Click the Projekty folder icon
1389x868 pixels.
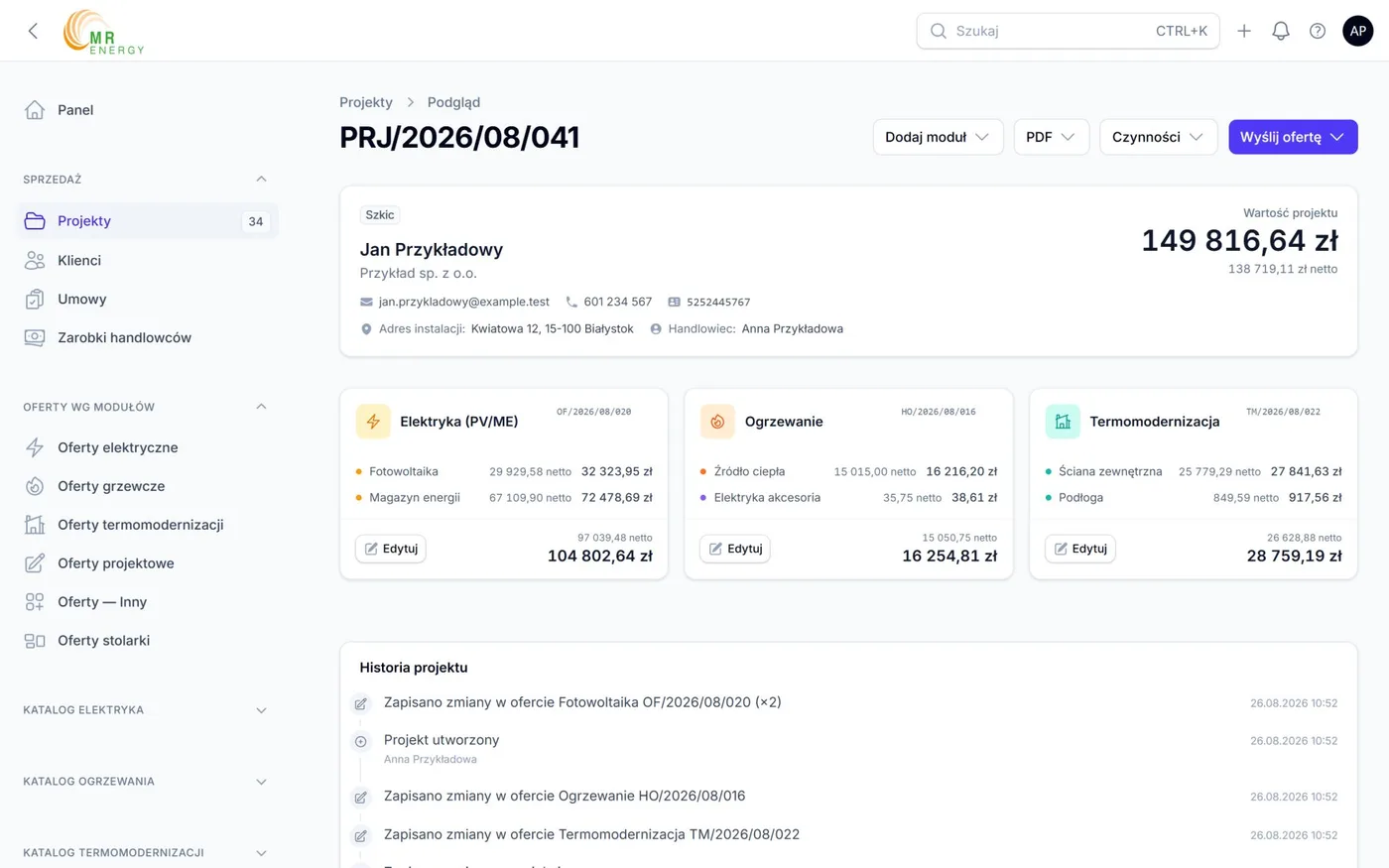(x=35, y=221)
